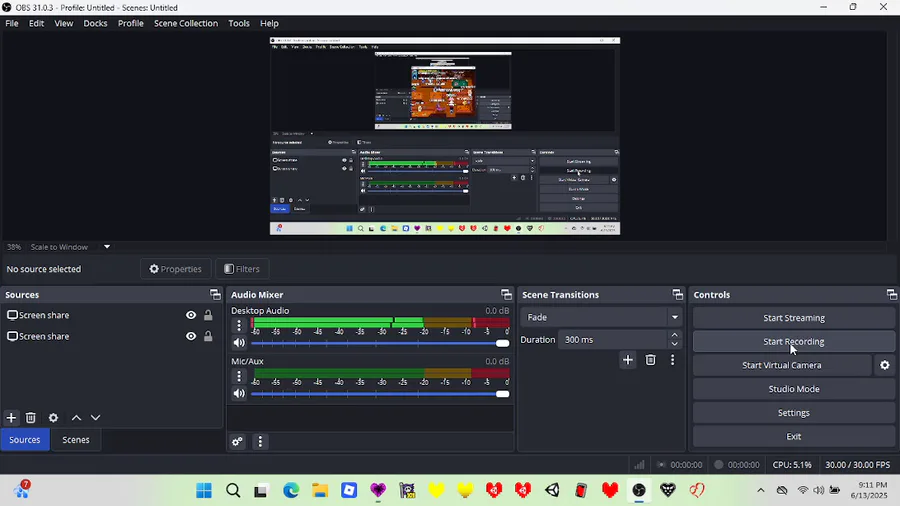Open the Edit menu

tap(36, 24)
